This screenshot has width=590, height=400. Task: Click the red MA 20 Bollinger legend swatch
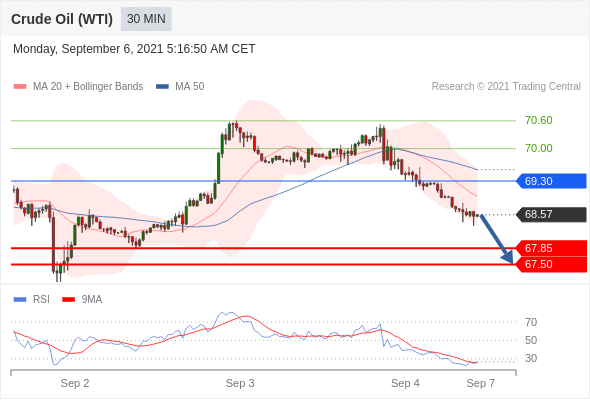click(20, 87)
